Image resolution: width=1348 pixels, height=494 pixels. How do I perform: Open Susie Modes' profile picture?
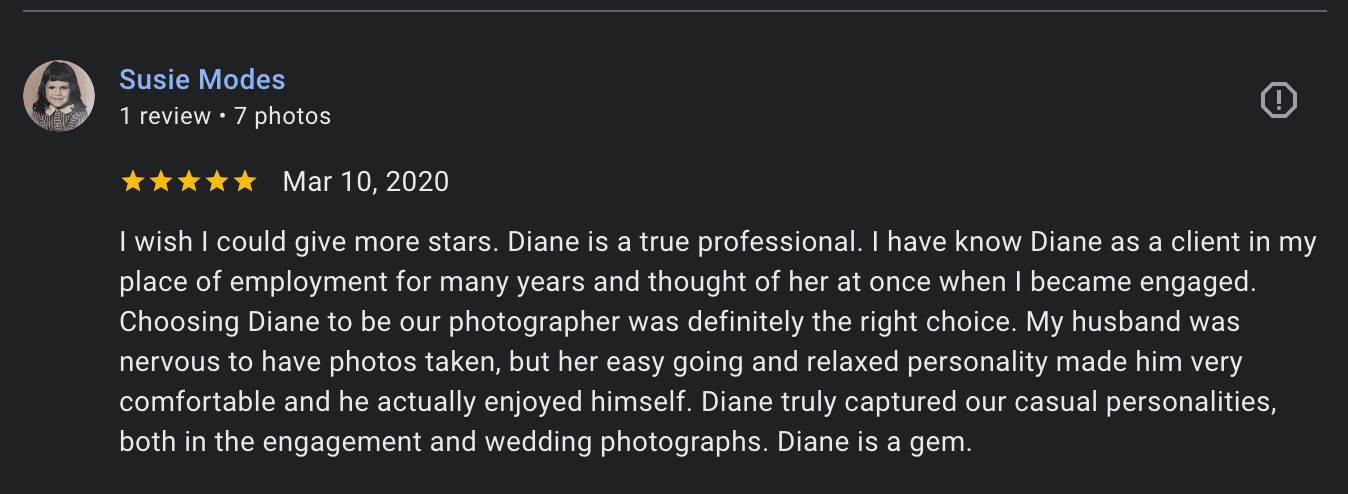tap(59, 97)
